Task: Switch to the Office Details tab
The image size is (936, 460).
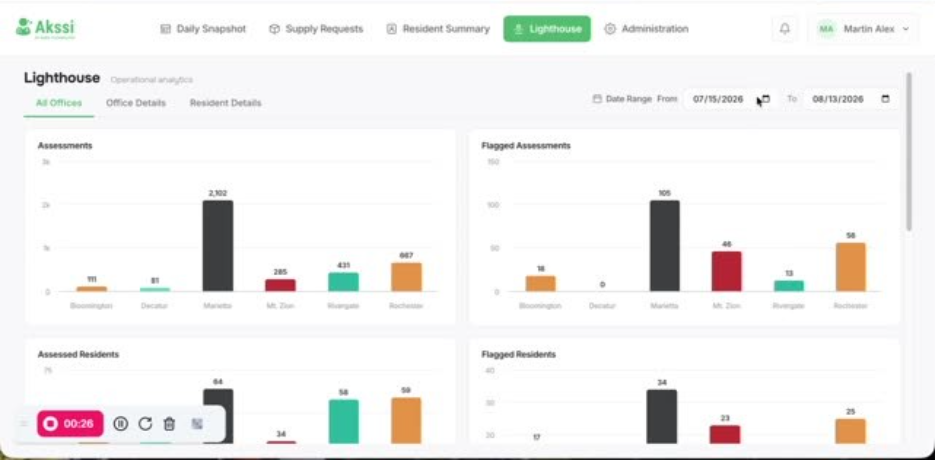Action: 136,103
